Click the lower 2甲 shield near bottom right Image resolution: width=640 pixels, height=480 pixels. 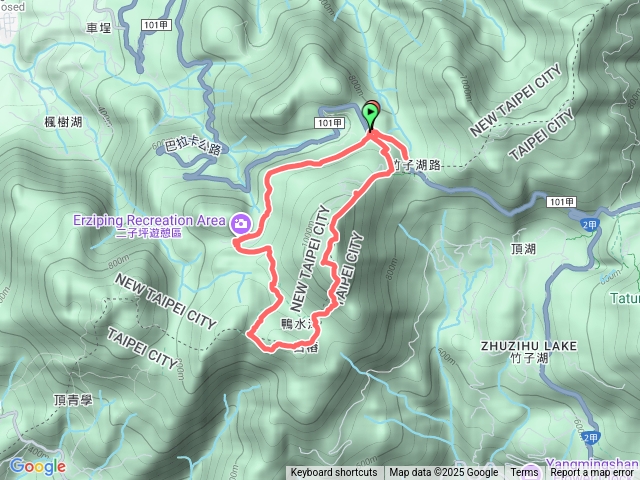point(590,438)
